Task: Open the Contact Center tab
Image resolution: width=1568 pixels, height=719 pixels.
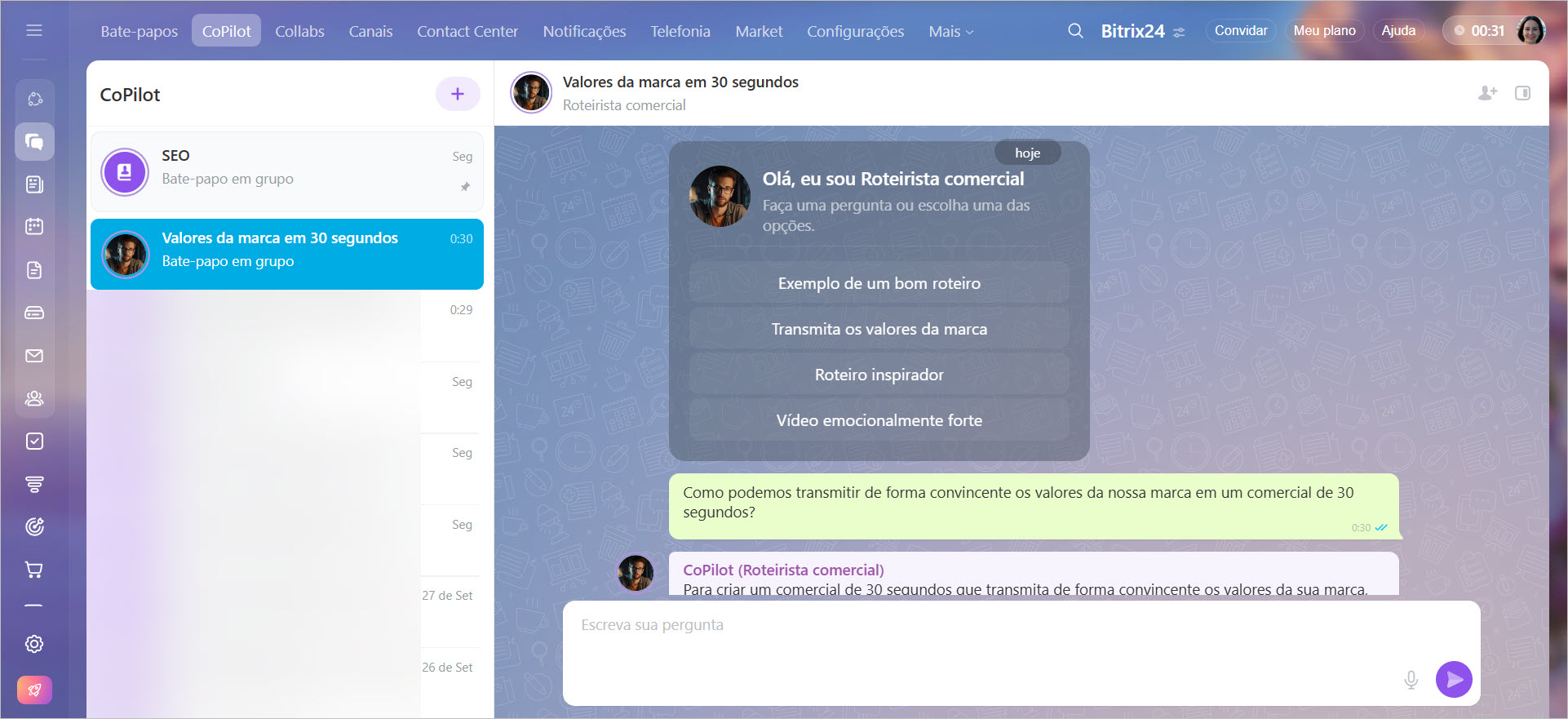Action: [x=467, y=31]
